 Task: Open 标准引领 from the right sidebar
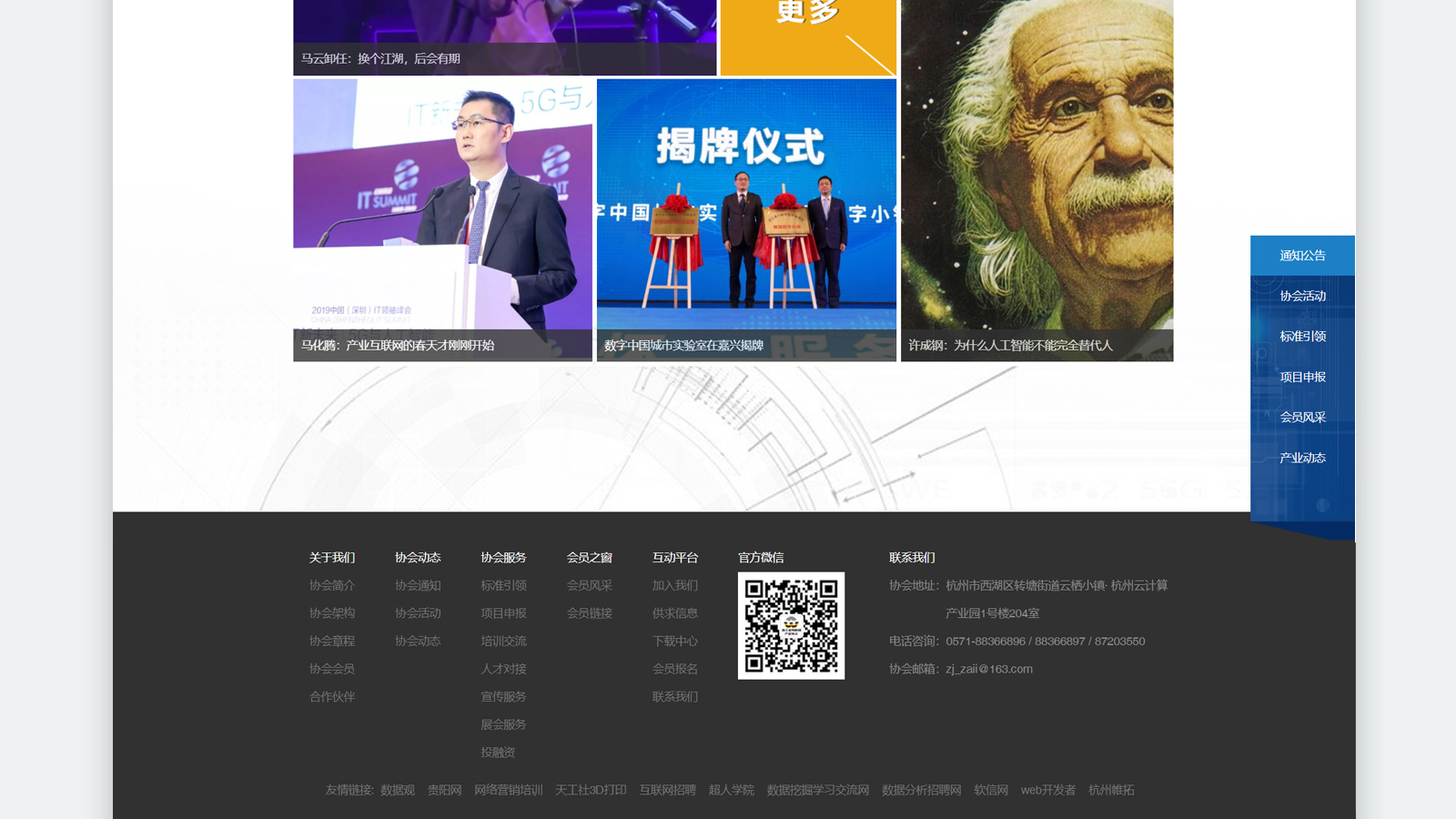[1302, 337]
